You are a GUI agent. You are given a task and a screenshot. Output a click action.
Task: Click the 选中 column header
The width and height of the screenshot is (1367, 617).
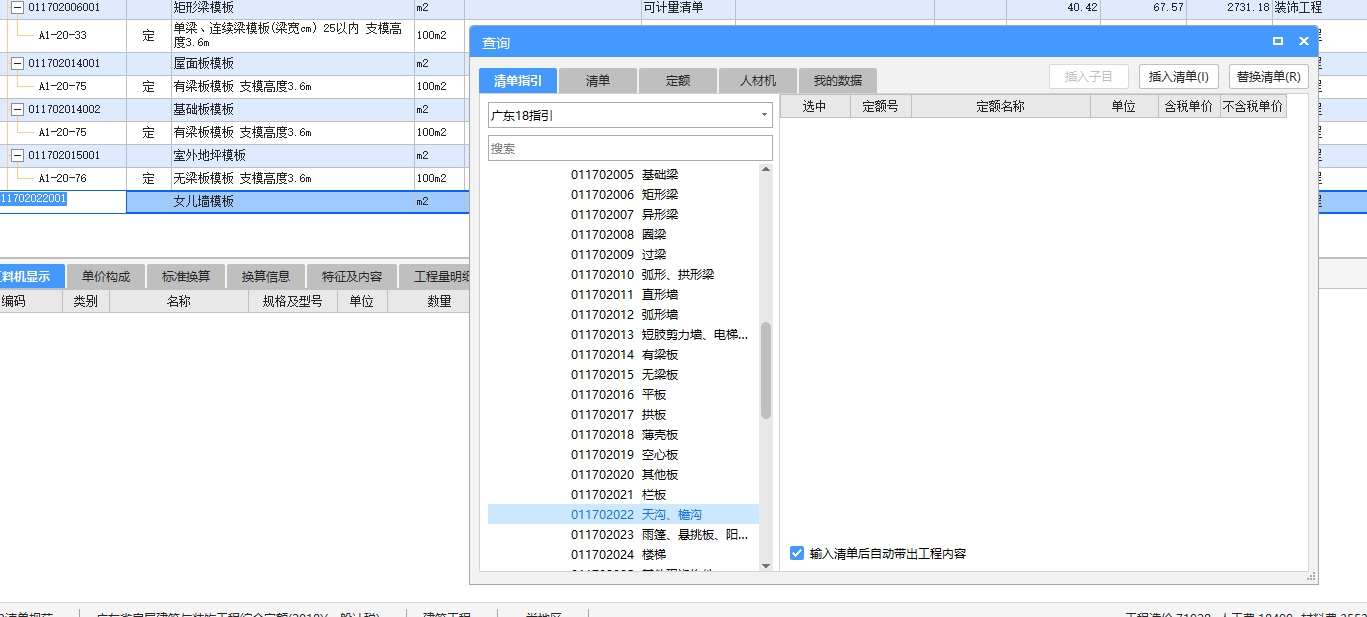point(815,106)
